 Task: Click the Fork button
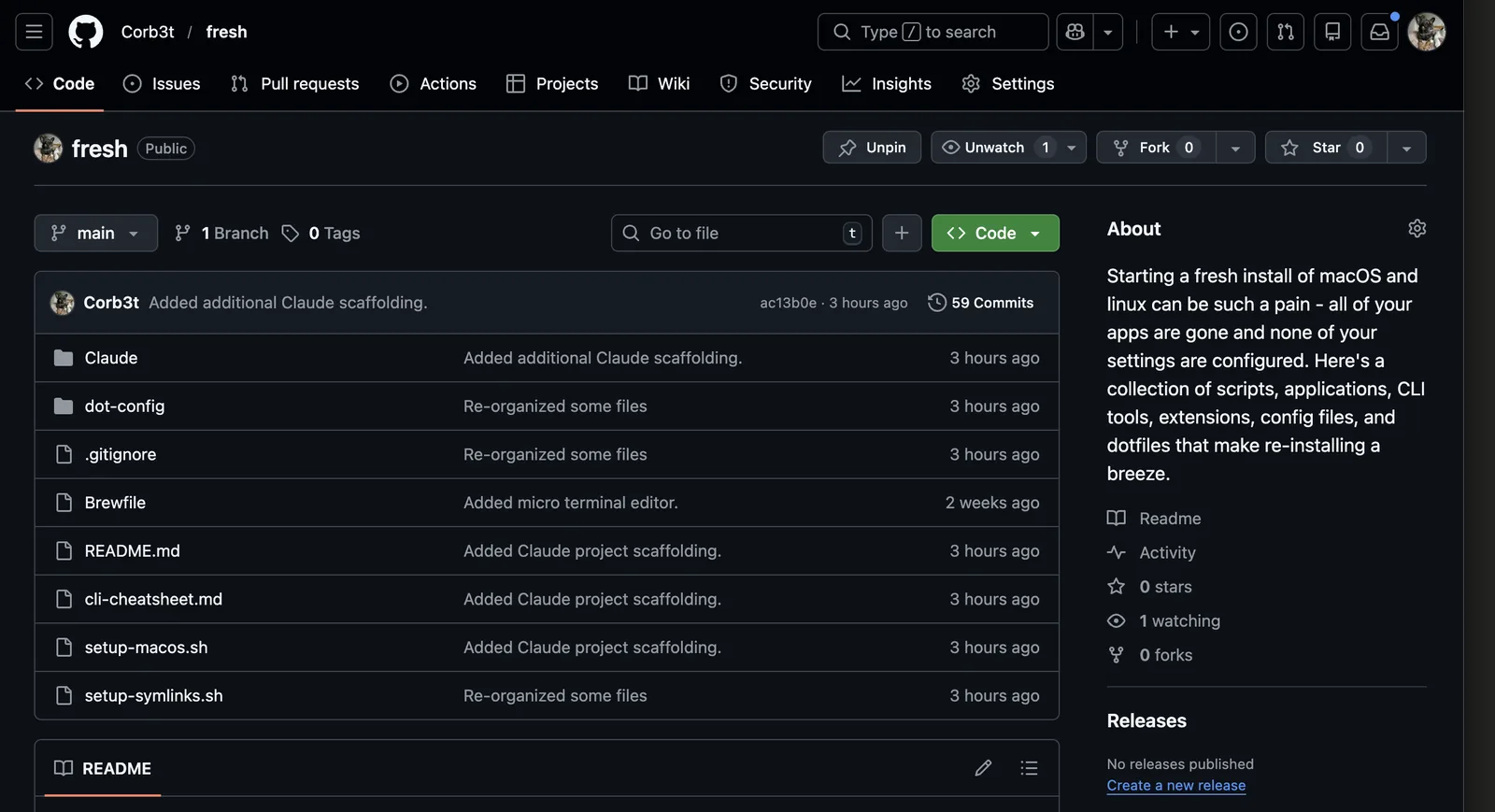[1156, 148]
